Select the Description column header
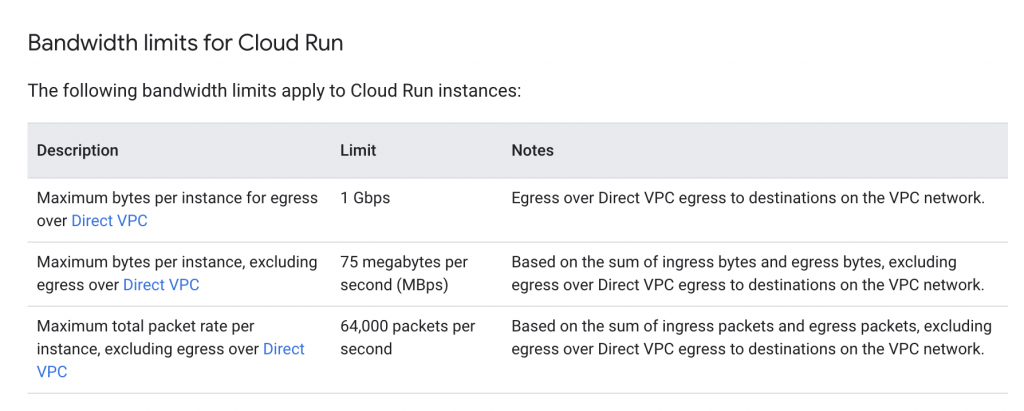The width and height of the screenshot is (1024, 411). tap(77, 150)
